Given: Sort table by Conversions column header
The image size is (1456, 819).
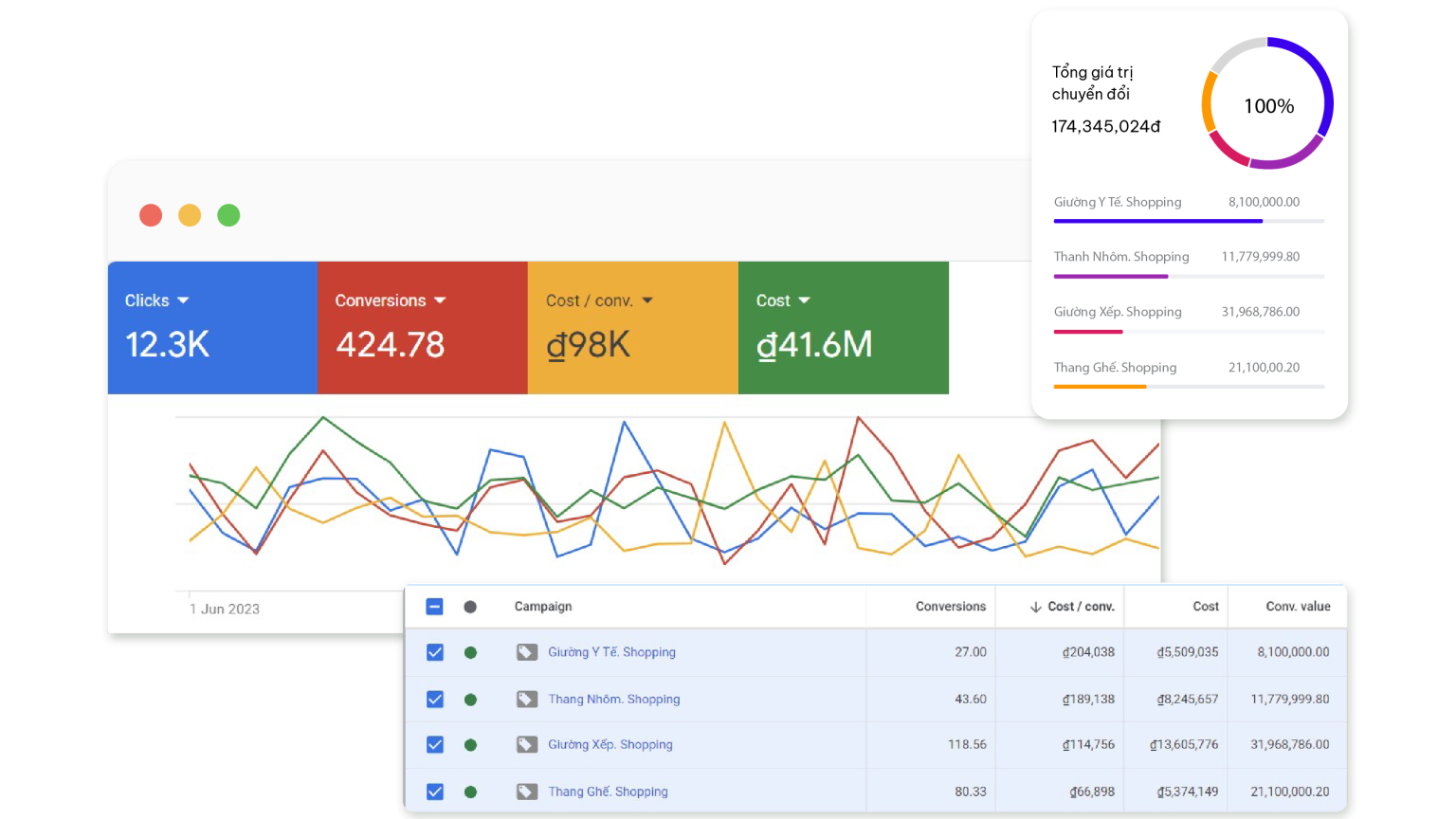Looking at the screenshot, I should [950, 607].
